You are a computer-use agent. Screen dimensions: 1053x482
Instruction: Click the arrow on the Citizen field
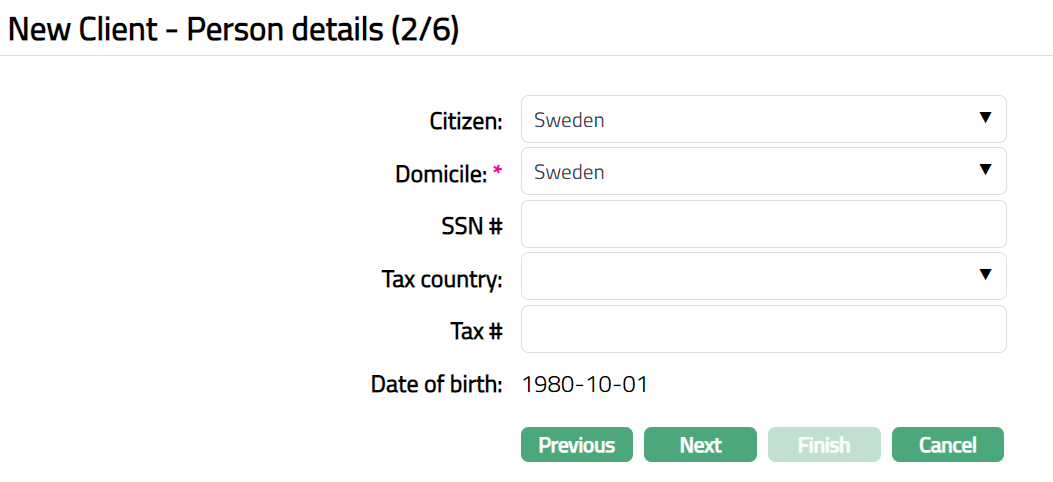click(985, 119)
